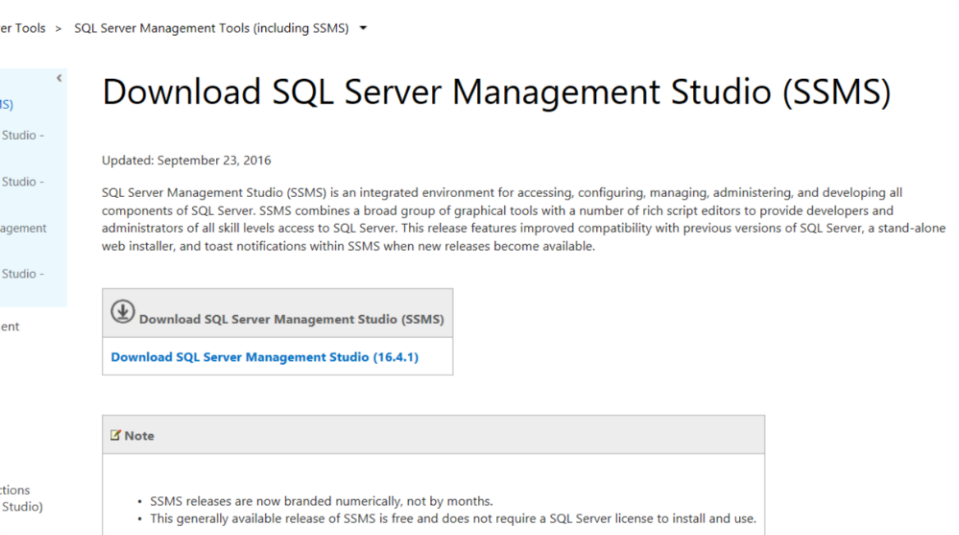Image resolution: width=959 pixels, height=535 pixels.
Task: Open the 16.4.1 SSMS download link
Action: point(264,357)
